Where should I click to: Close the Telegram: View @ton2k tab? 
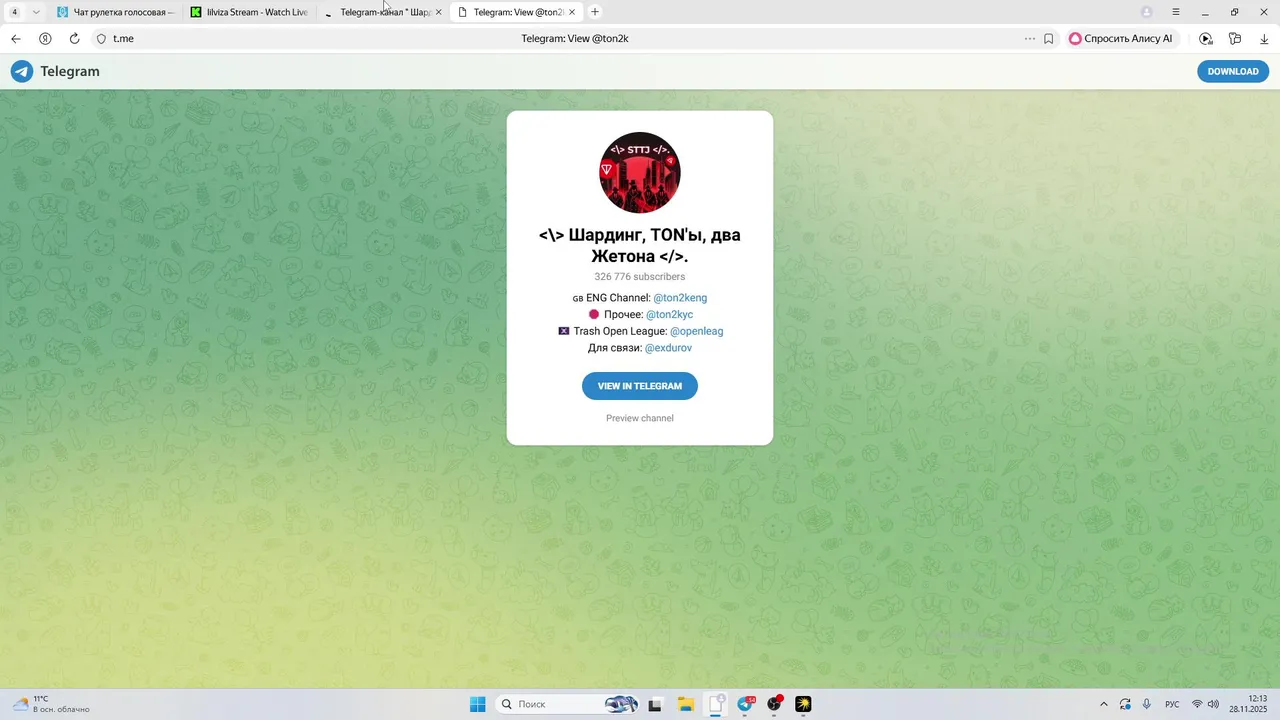[572, 12]
